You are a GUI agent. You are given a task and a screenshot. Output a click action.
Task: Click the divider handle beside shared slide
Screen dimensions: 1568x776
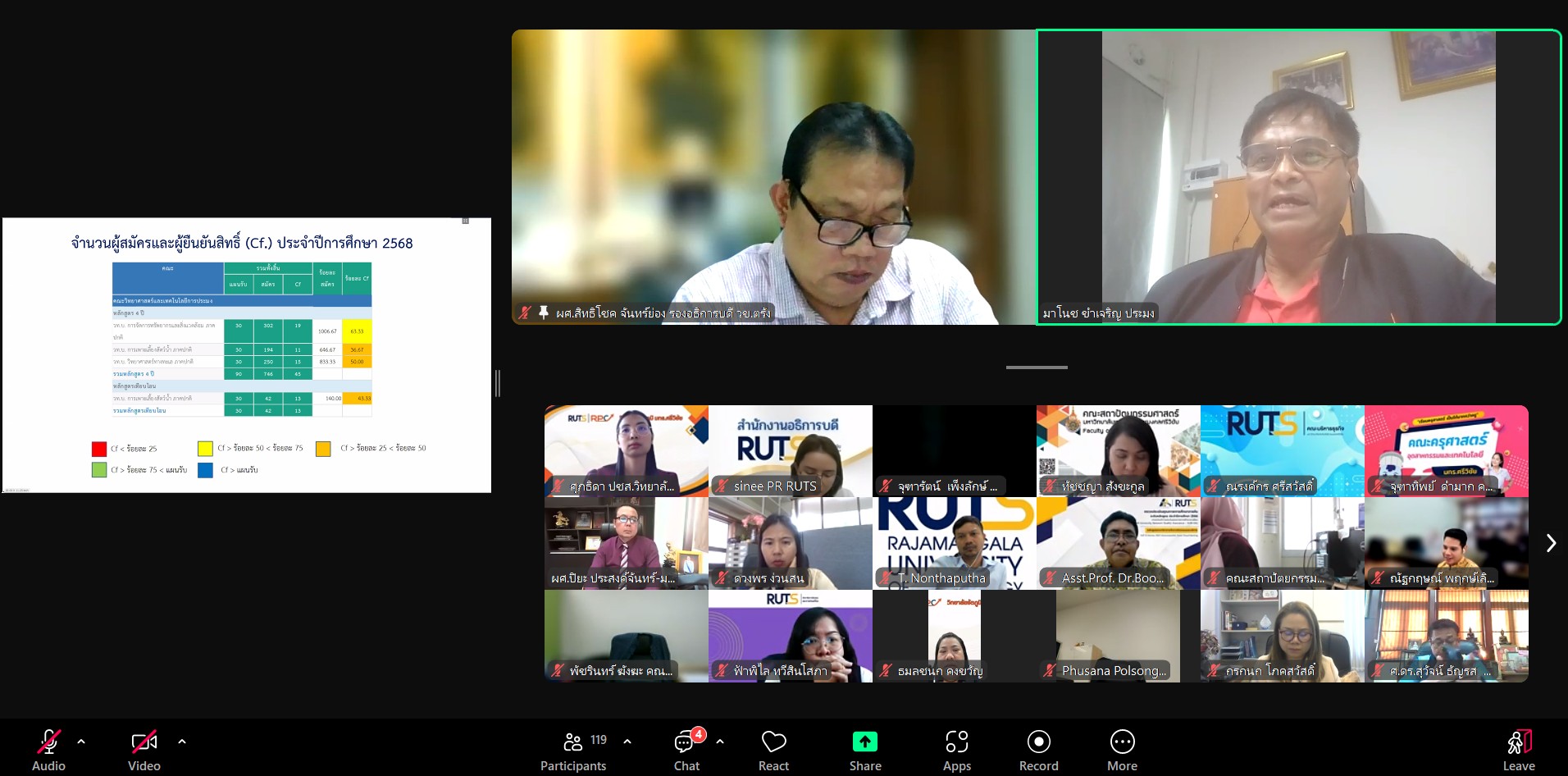[498, 383]
